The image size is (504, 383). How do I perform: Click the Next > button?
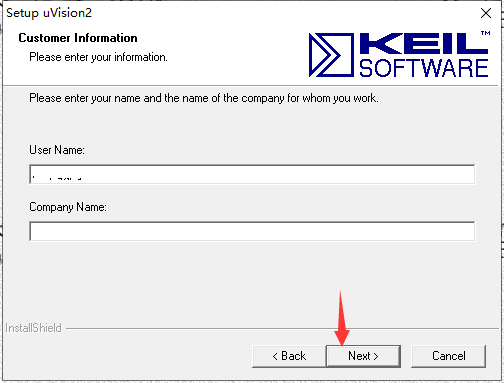coord(363,356)
